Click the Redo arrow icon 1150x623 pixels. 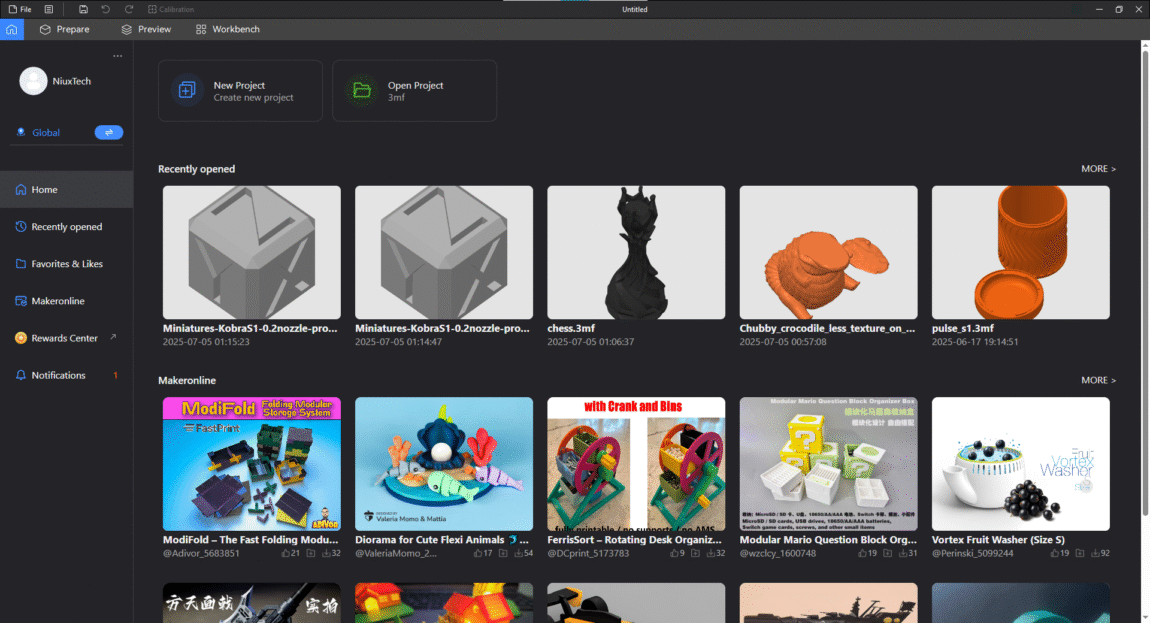point(129,10)
